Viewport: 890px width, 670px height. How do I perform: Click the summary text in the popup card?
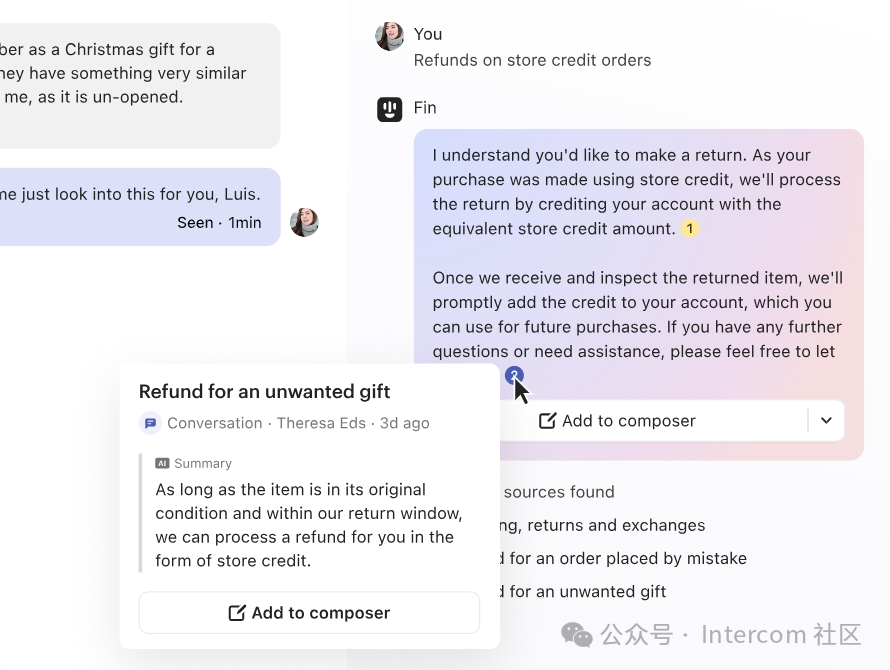click(308, 525)
